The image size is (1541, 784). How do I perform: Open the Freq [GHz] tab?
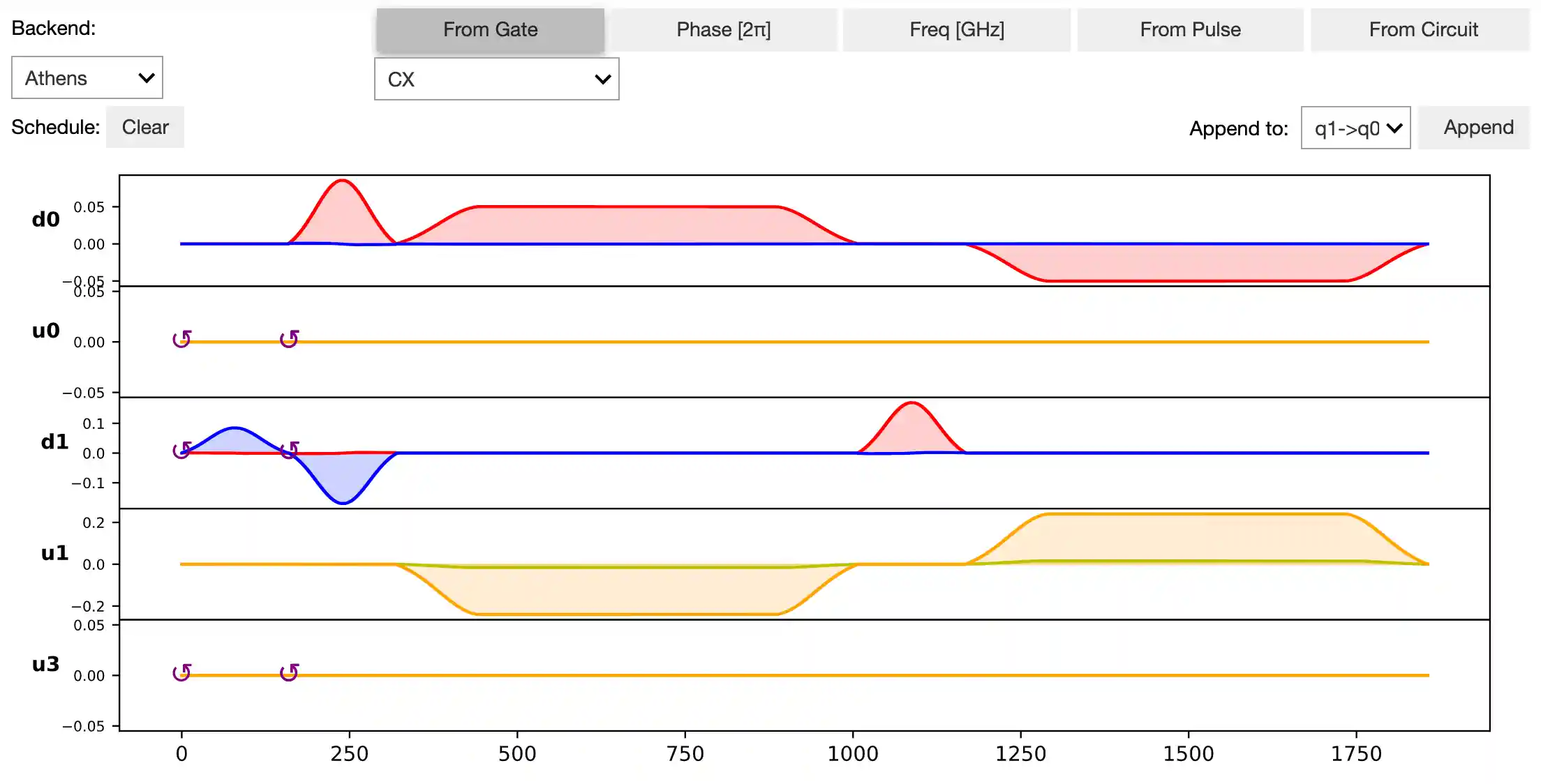[956, 30]
